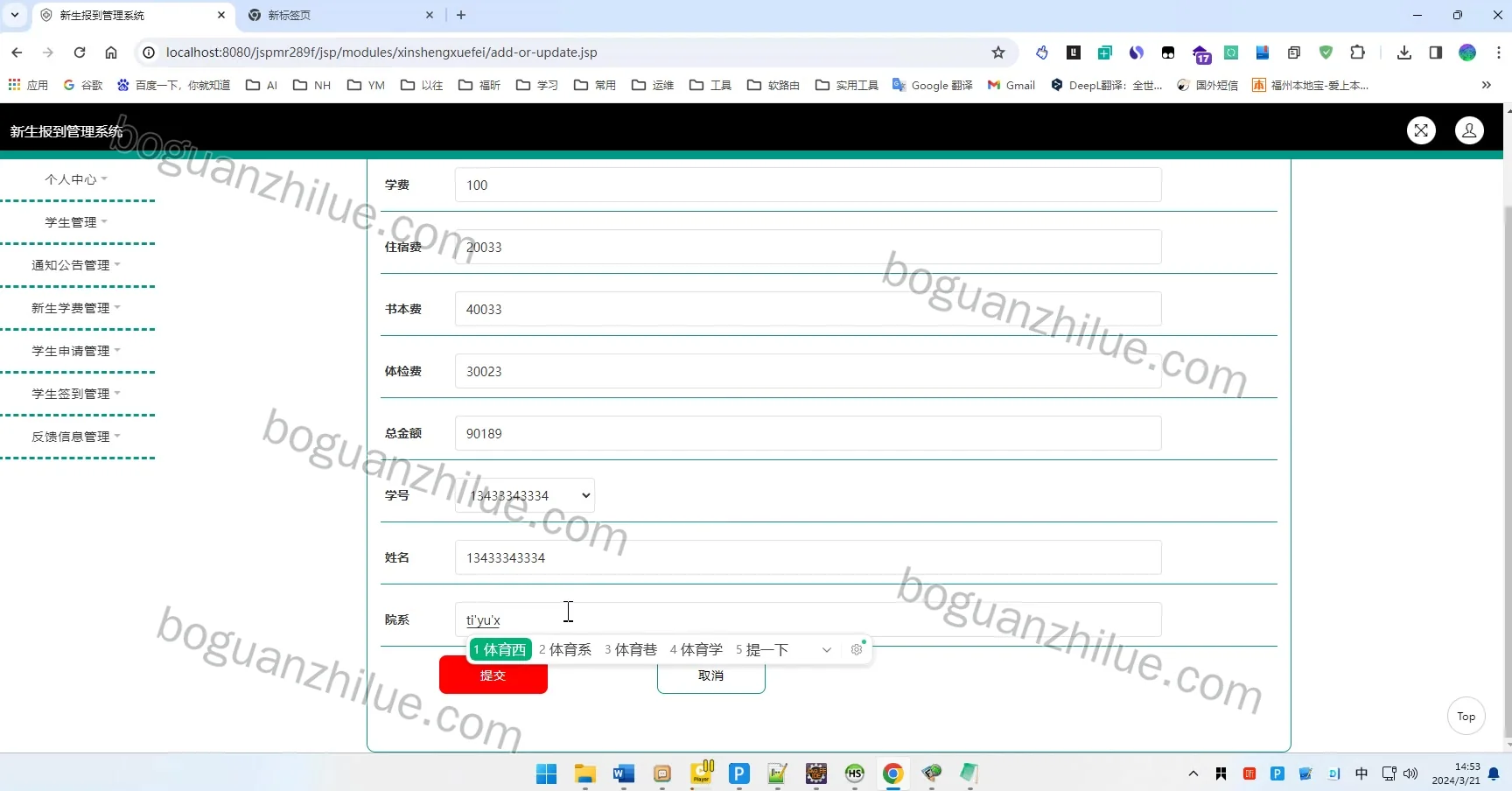Choose IME candidate 体育西
Screen dimensions: 1512x791
click(x=500, y=649)
